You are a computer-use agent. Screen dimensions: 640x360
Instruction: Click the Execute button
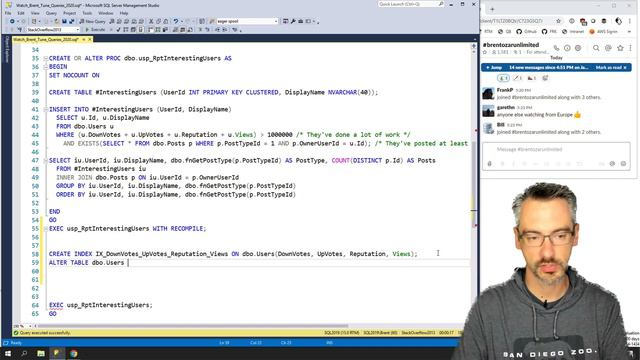[x=95, y=30]
